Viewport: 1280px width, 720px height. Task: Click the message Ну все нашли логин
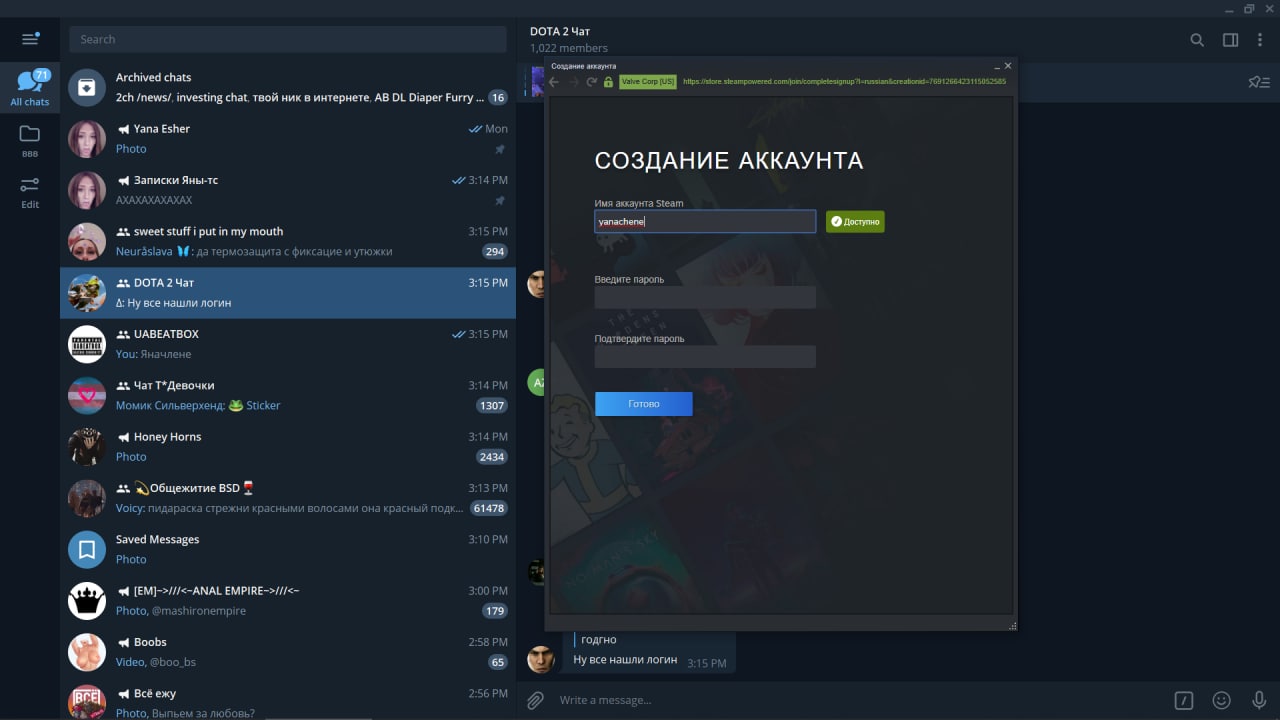(x=625, y=660)
